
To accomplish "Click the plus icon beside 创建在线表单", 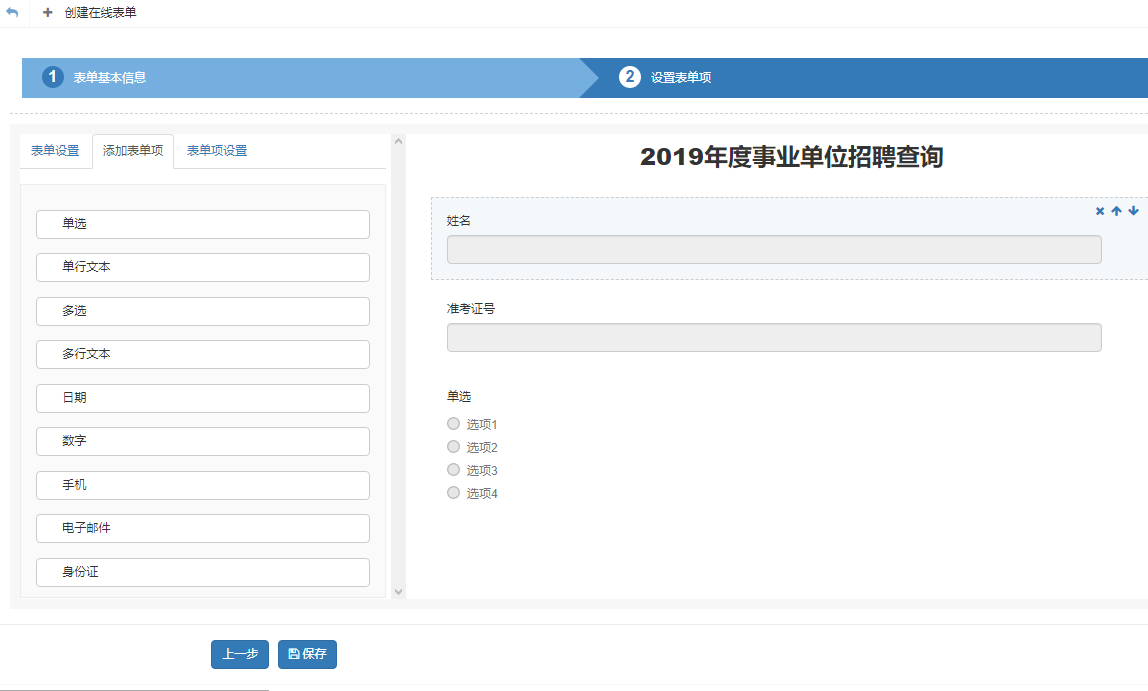I will [48, 13].
